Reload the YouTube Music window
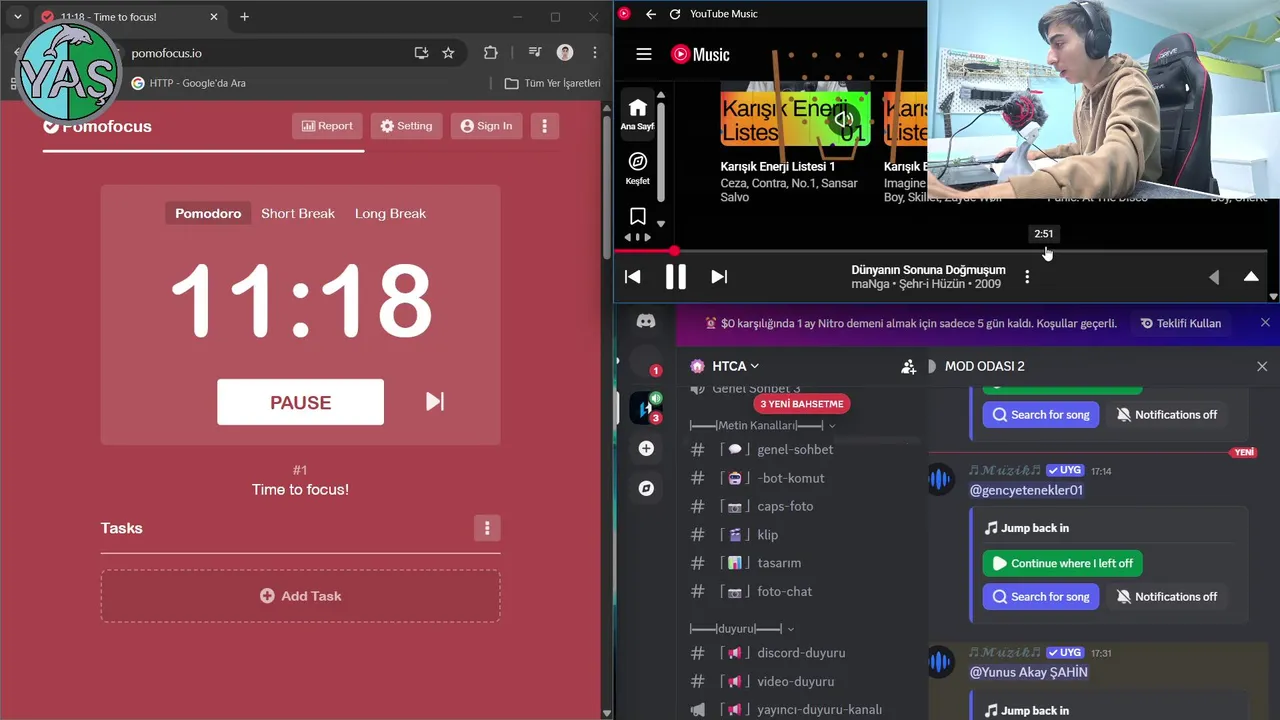1280x720 pixels. coord(675,14)
